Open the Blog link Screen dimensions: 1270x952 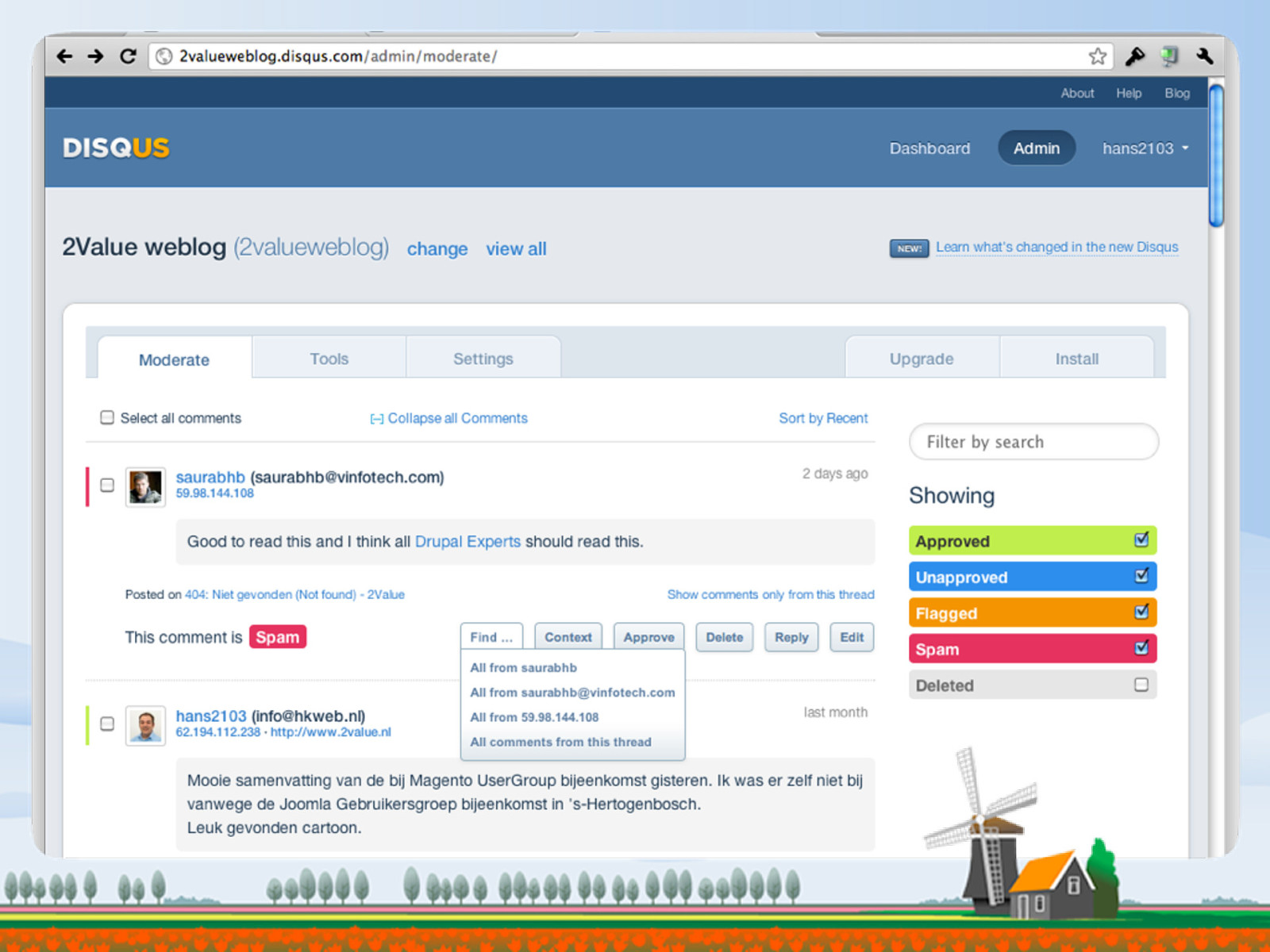[1177, 93]
